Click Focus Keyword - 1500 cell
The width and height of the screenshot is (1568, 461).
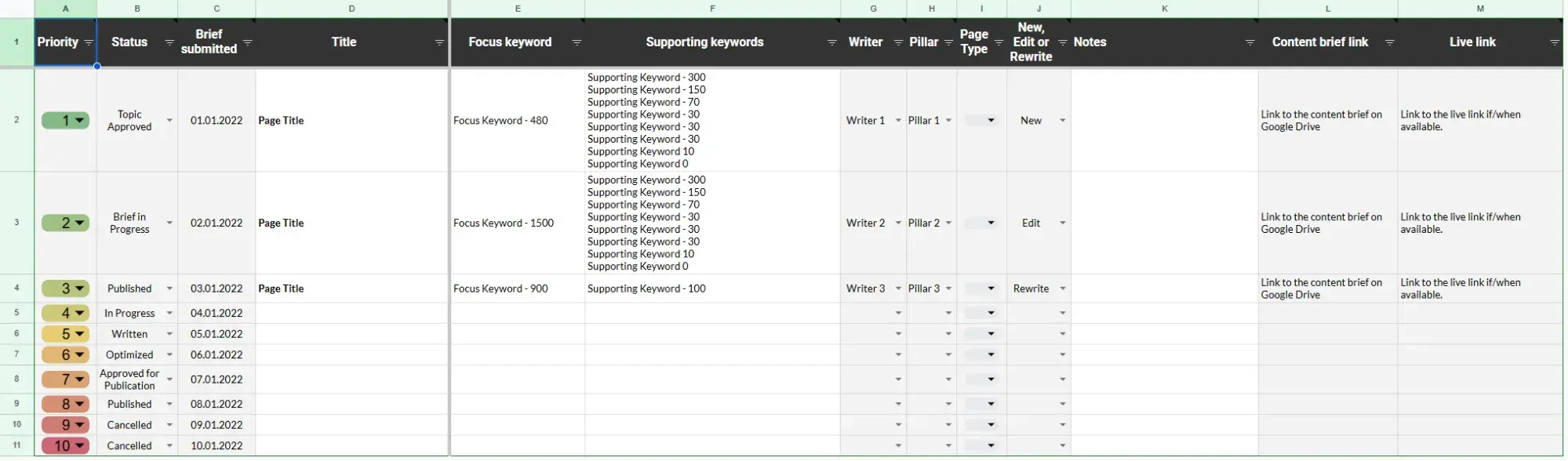(517, 223)
